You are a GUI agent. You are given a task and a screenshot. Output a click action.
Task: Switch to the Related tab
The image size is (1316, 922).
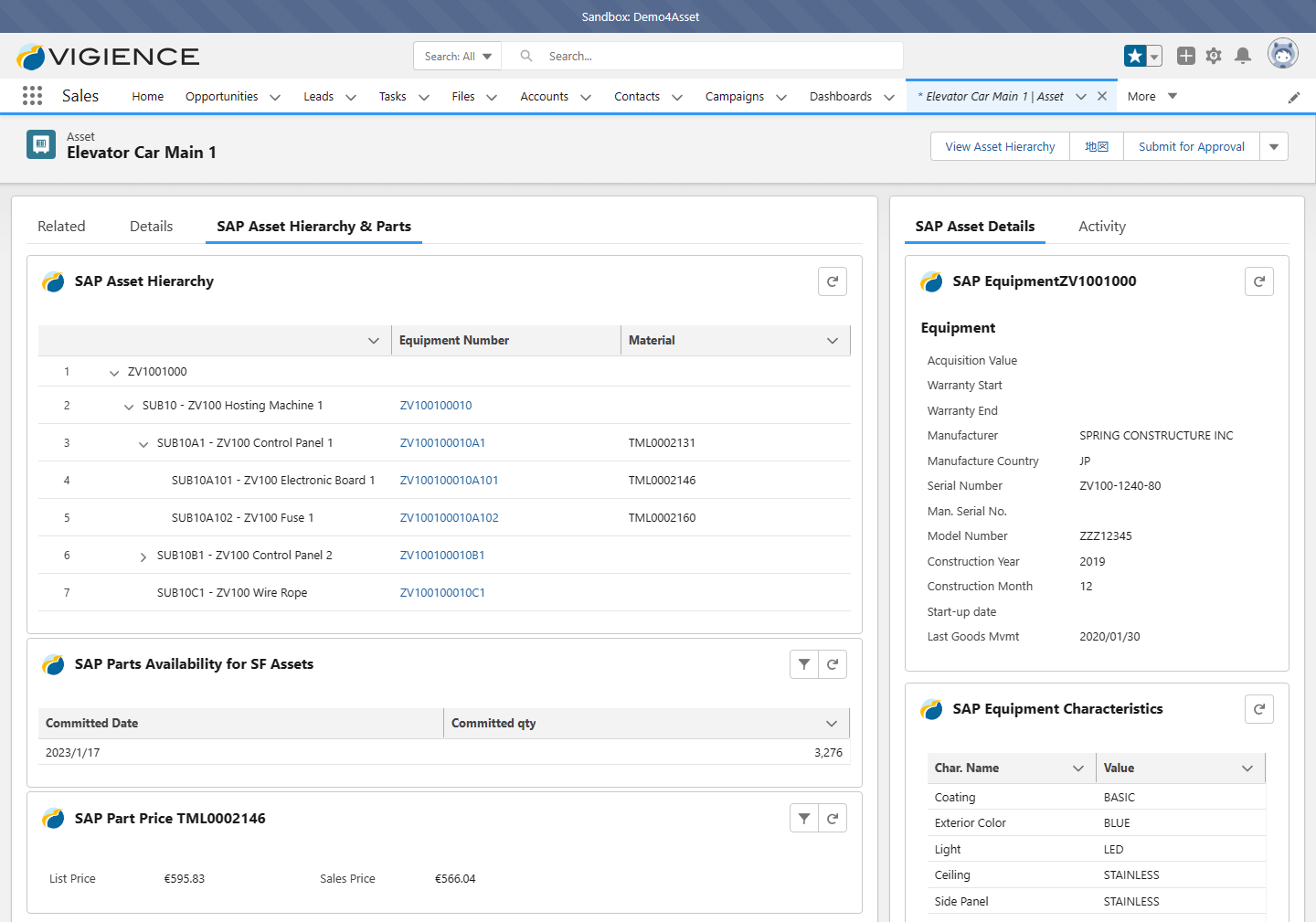coord(61,227)
